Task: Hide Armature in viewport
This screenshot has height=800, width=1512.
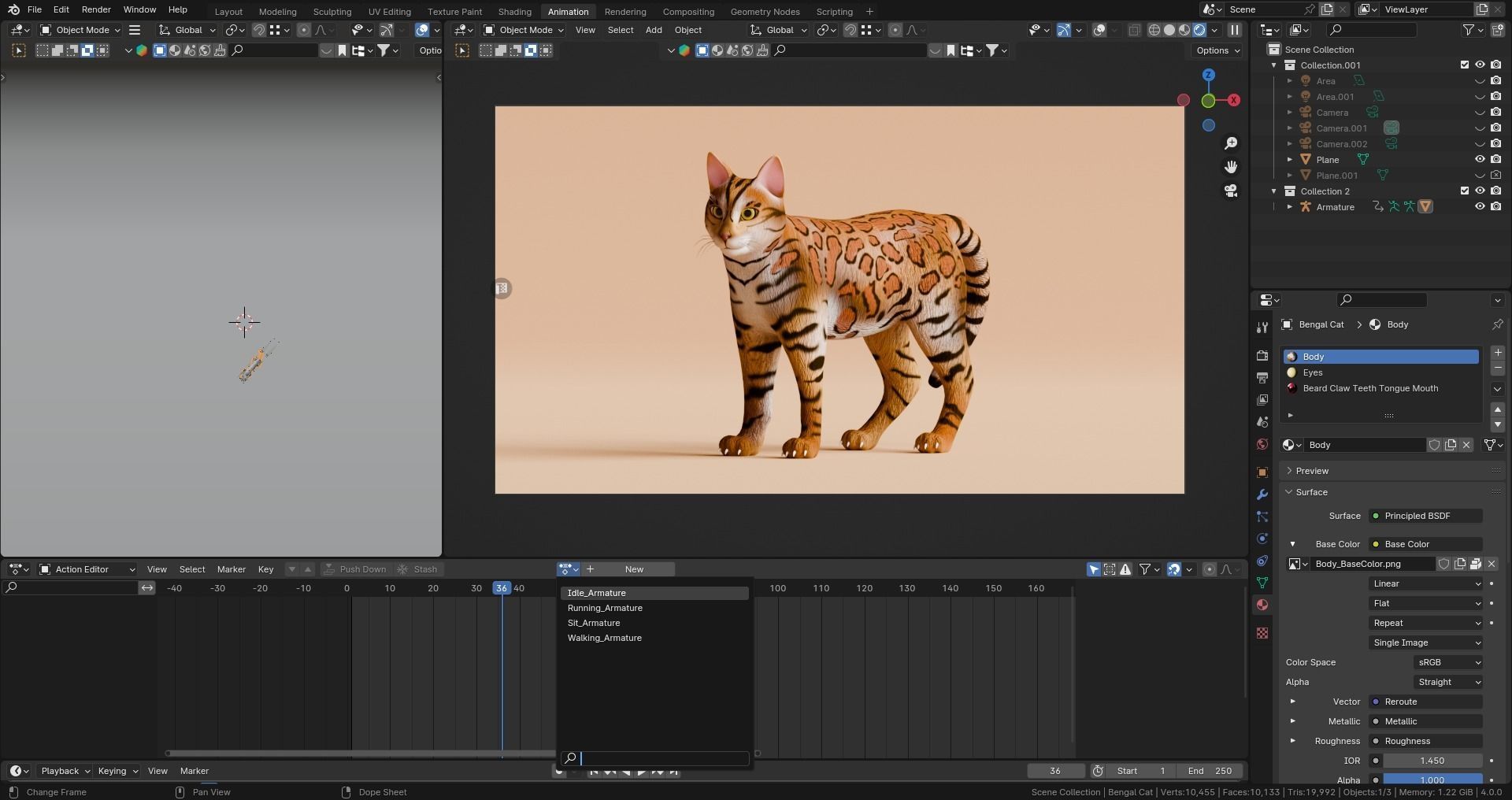Action: [x=1480, y=206]
